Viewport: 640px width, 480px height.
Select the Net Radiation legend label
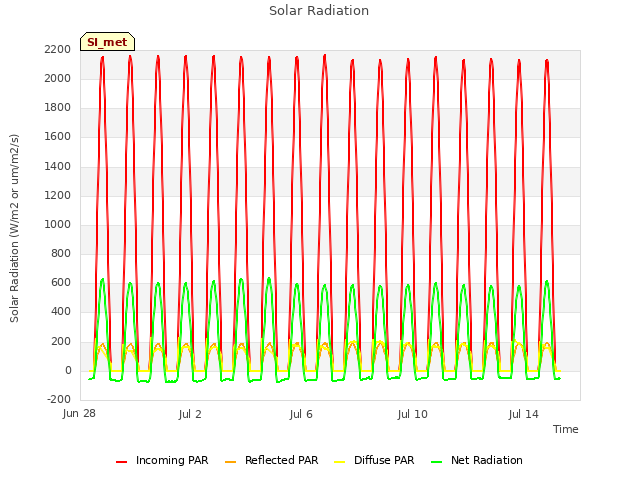click(x=487, y=460)
